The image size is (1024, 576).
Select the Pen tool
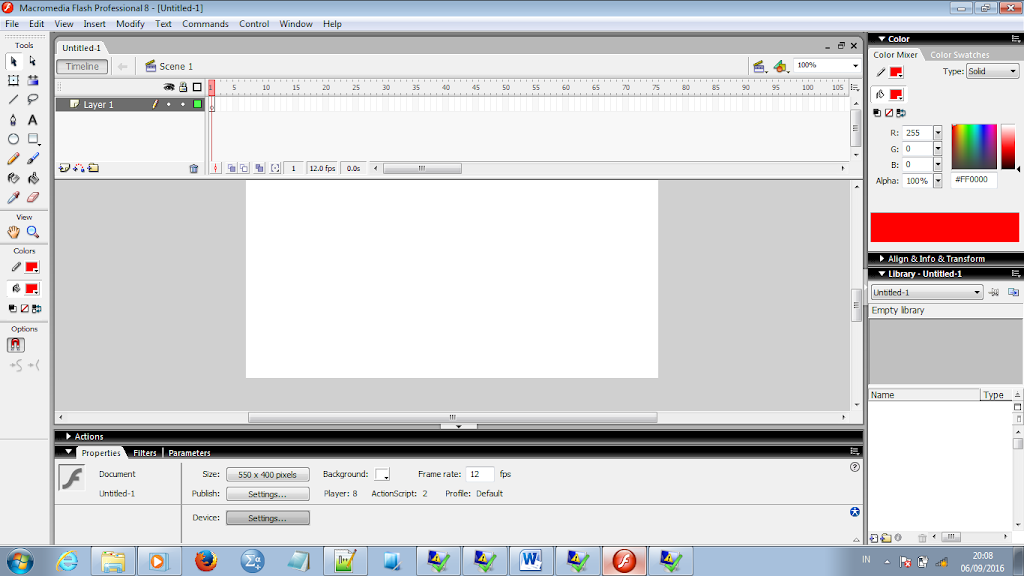click(x=13, y=120)
